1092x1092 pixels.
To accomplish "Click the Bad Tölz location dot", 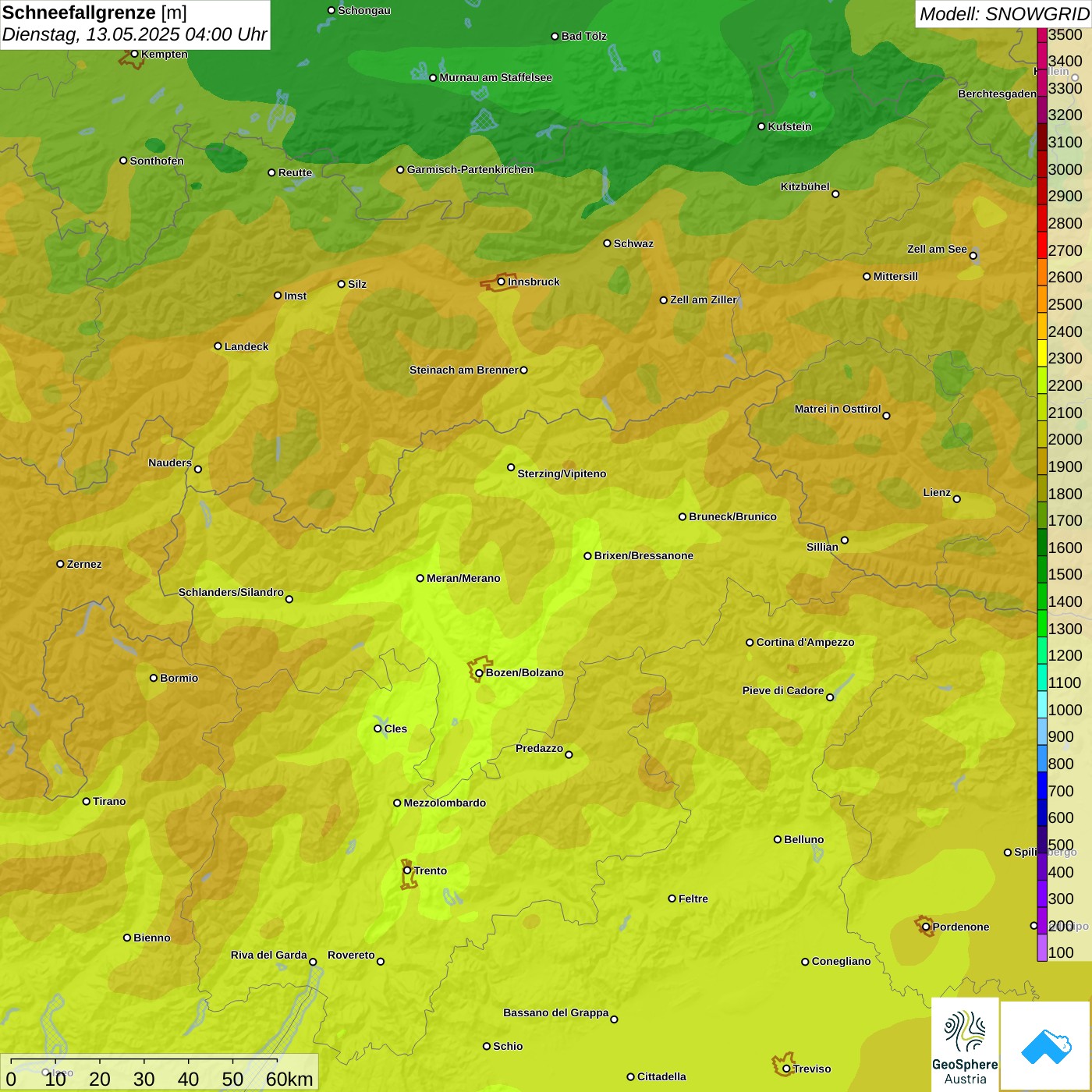I will [555, 36].
